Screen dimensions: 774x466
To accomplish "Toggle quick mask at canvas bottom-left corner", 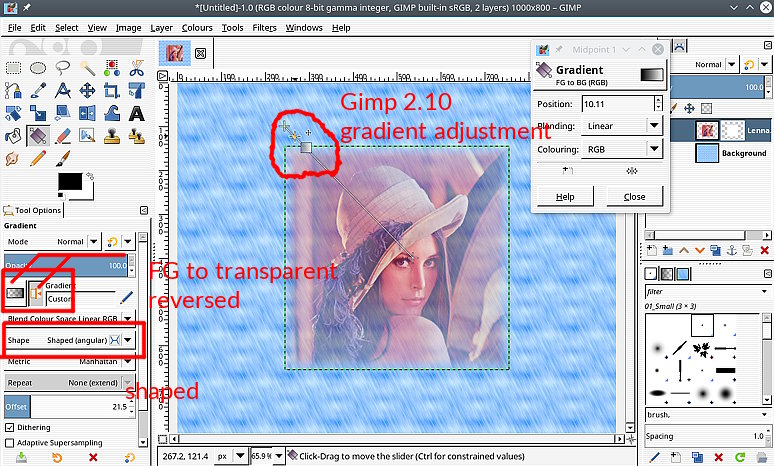I will 162,438.
